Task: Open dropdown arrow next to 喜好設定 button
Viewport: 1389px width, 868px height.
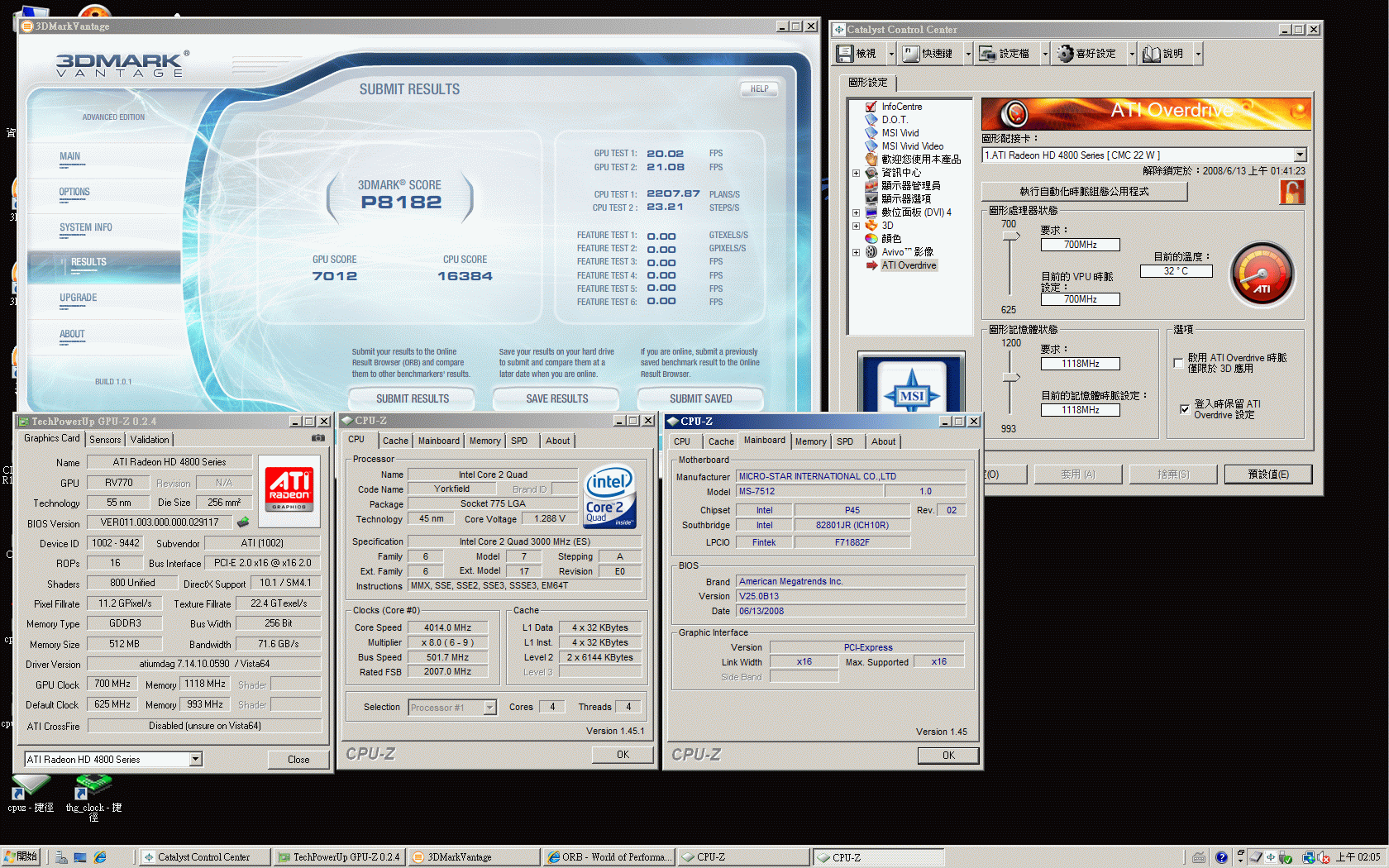Action: coord(1132,54)
